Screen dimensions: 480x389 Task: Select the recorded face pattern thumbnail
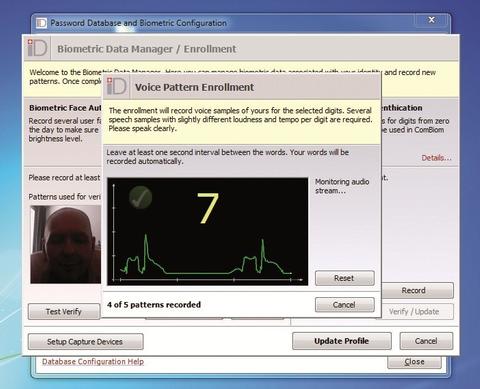click(66, 244)
